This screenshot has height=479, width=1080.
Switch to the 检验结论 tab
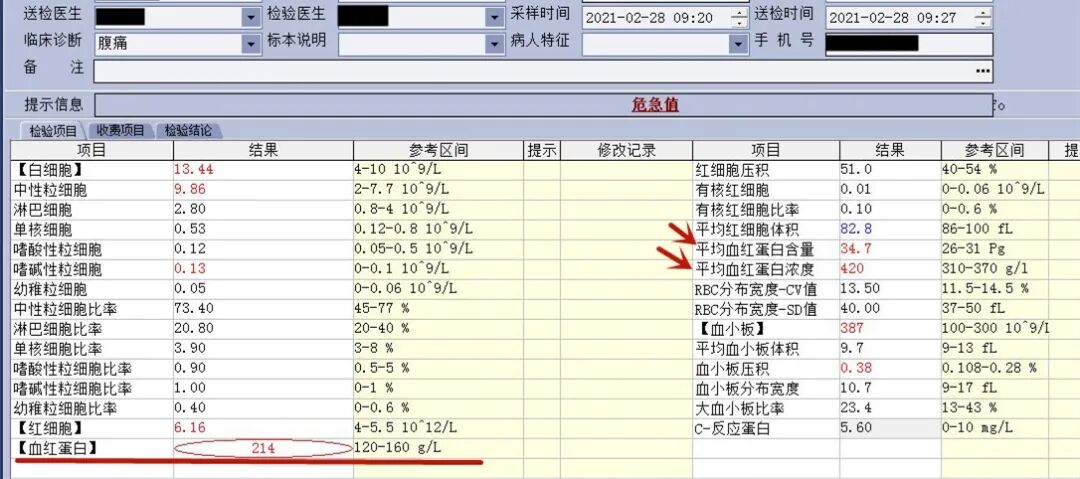[x=188, y=130]
